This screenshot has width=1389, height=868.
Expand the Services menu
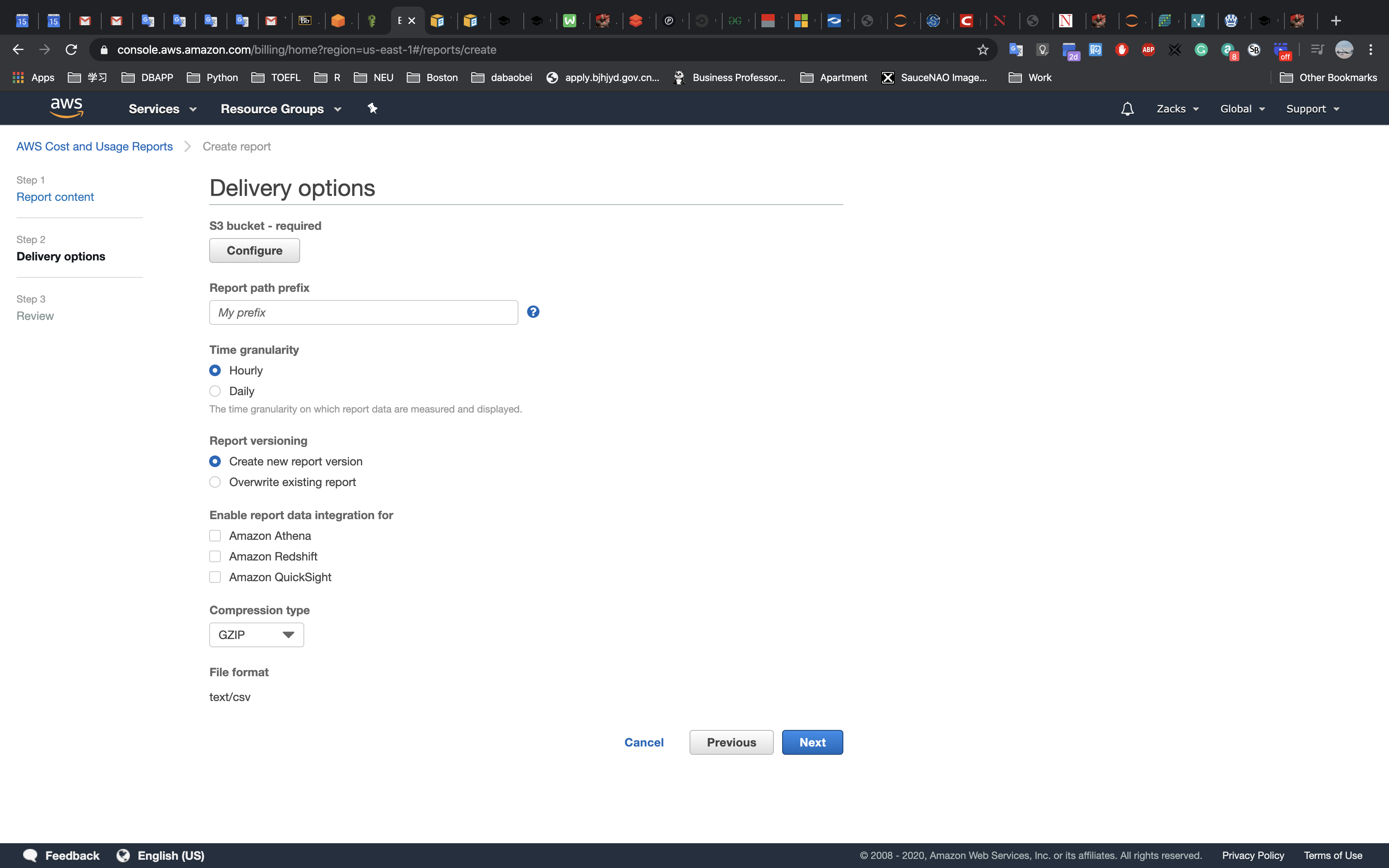click(x=162, y=108)
